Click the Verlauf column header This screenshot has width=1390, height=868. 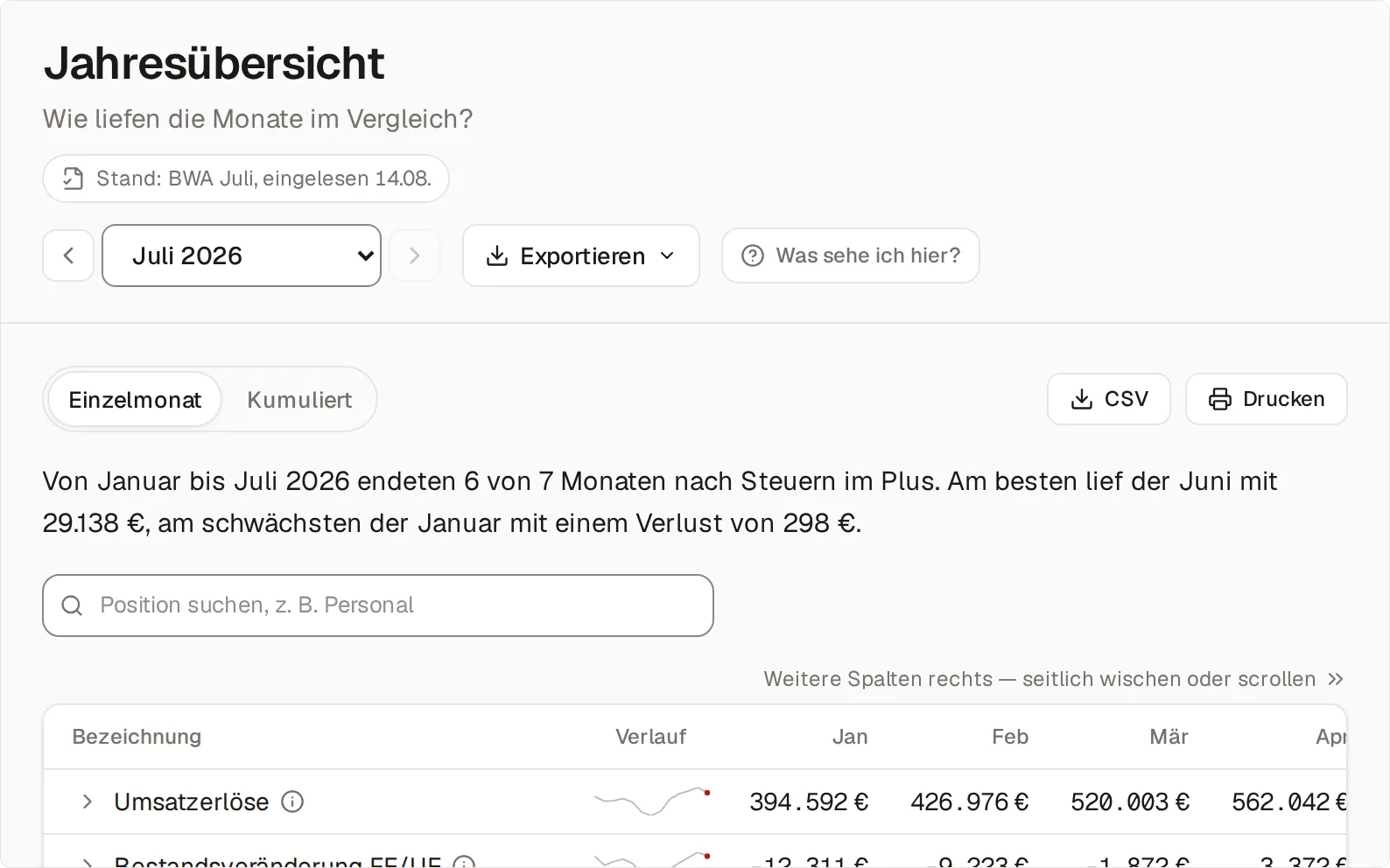pyautogui.click(x=650, y=737)
